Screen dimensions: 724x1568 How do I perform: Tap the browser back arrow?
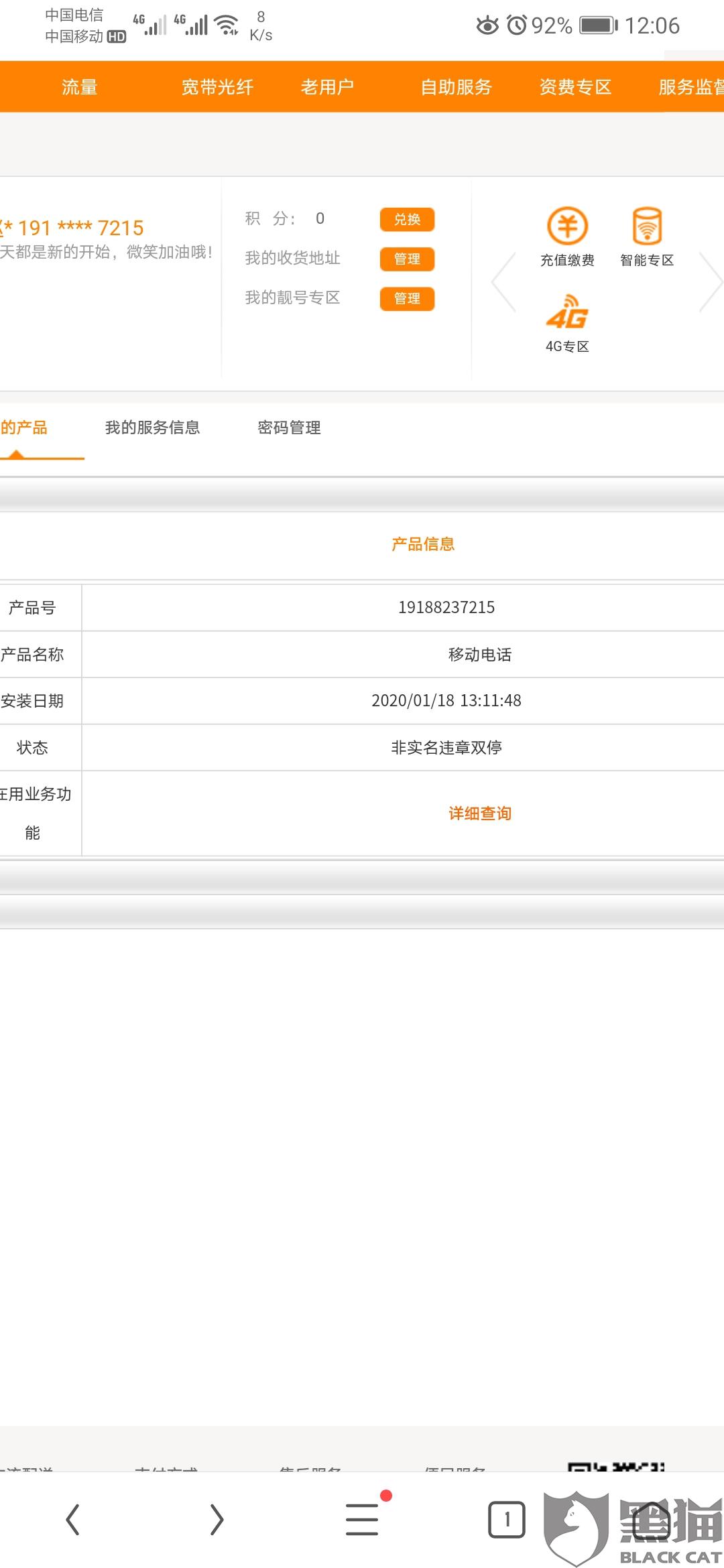tap(72, 1519)
